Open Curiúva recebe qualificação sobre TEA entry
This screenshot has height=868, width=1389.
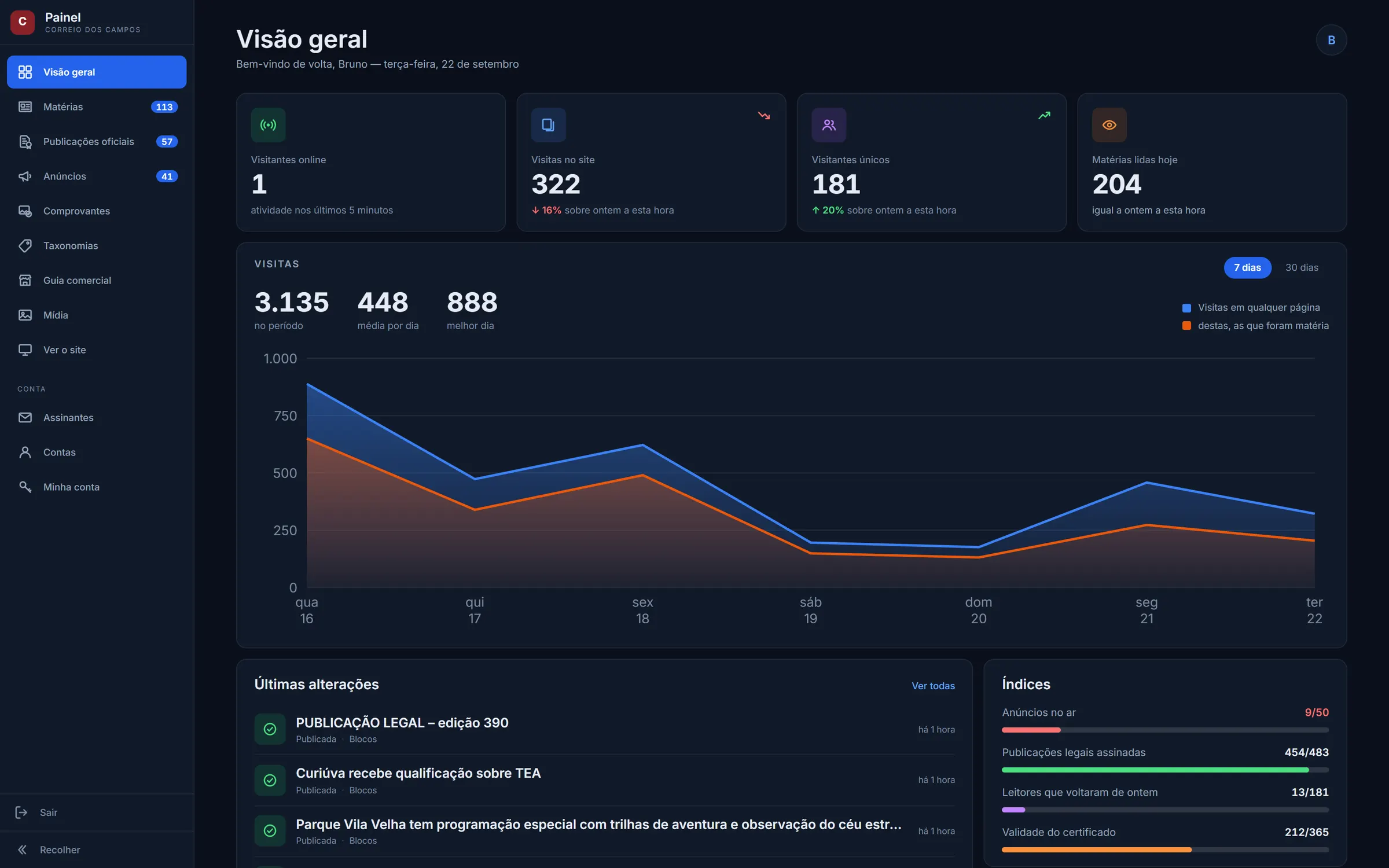(x=418, y=773)
